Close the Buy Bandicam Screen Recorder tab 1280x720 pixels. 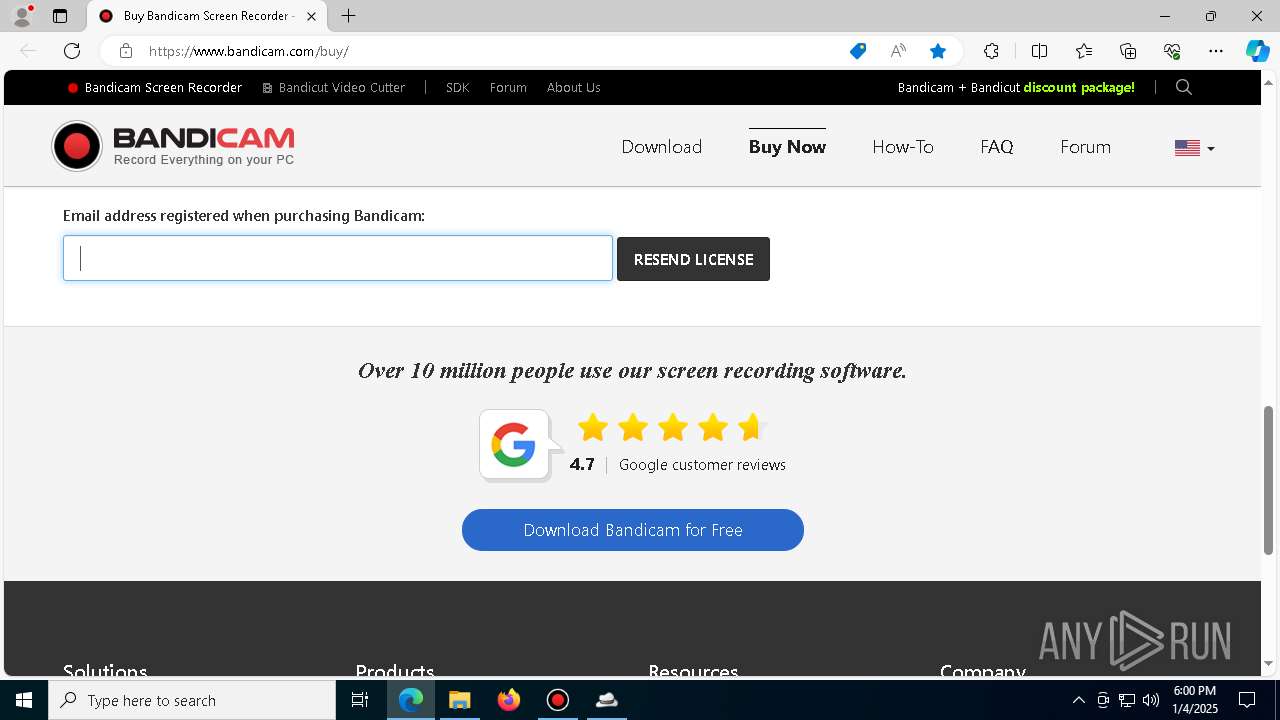click(x=311, y=16)
